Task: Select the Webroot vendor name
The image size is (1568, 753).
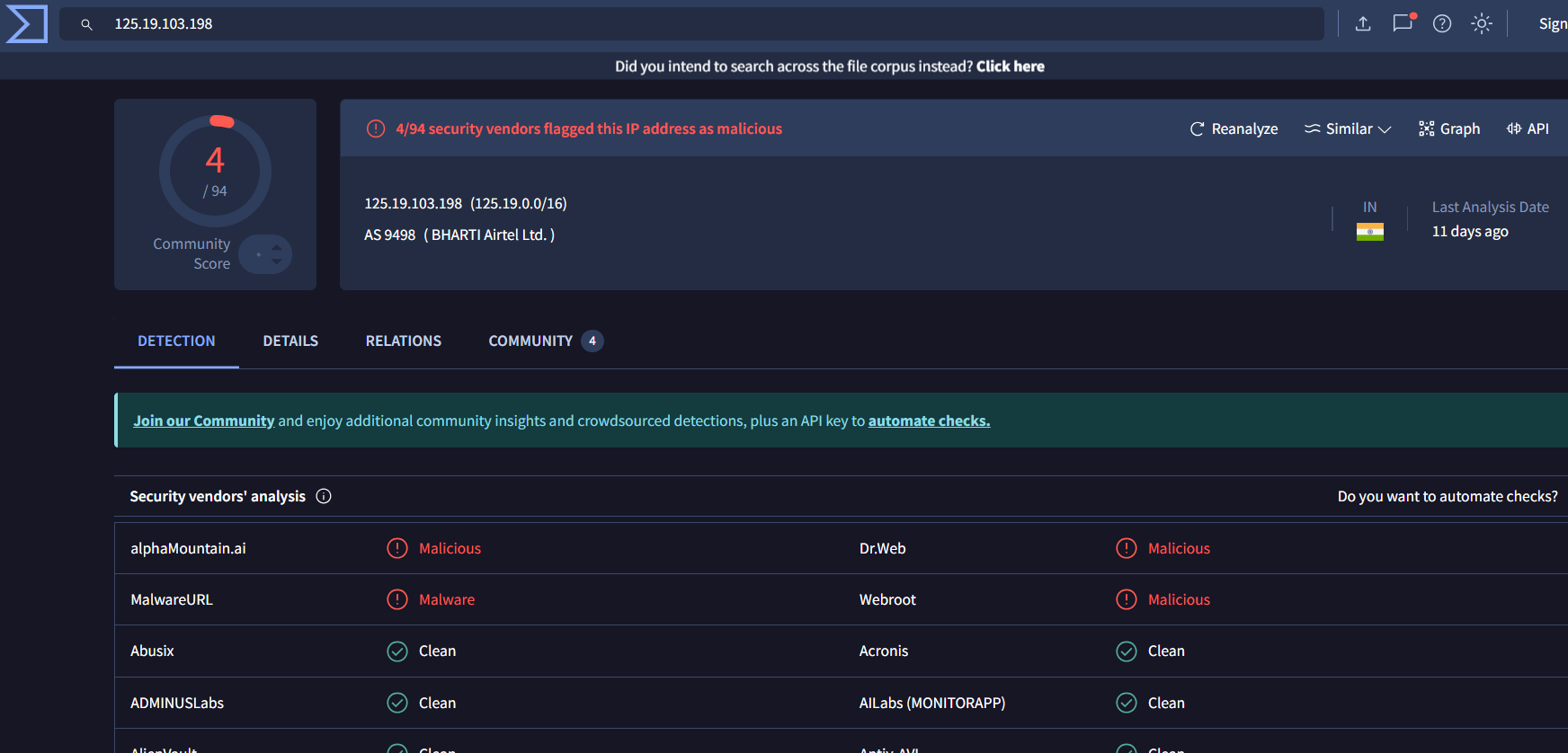Action: 887,599
